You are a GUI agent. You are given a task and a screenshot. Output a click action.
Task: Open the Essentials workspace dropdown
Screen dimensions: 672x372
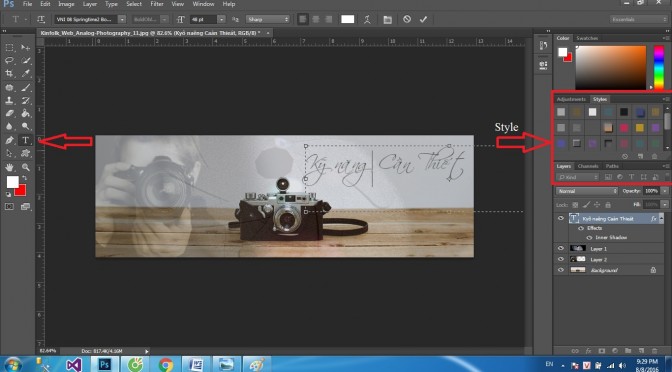coord(639,19)
